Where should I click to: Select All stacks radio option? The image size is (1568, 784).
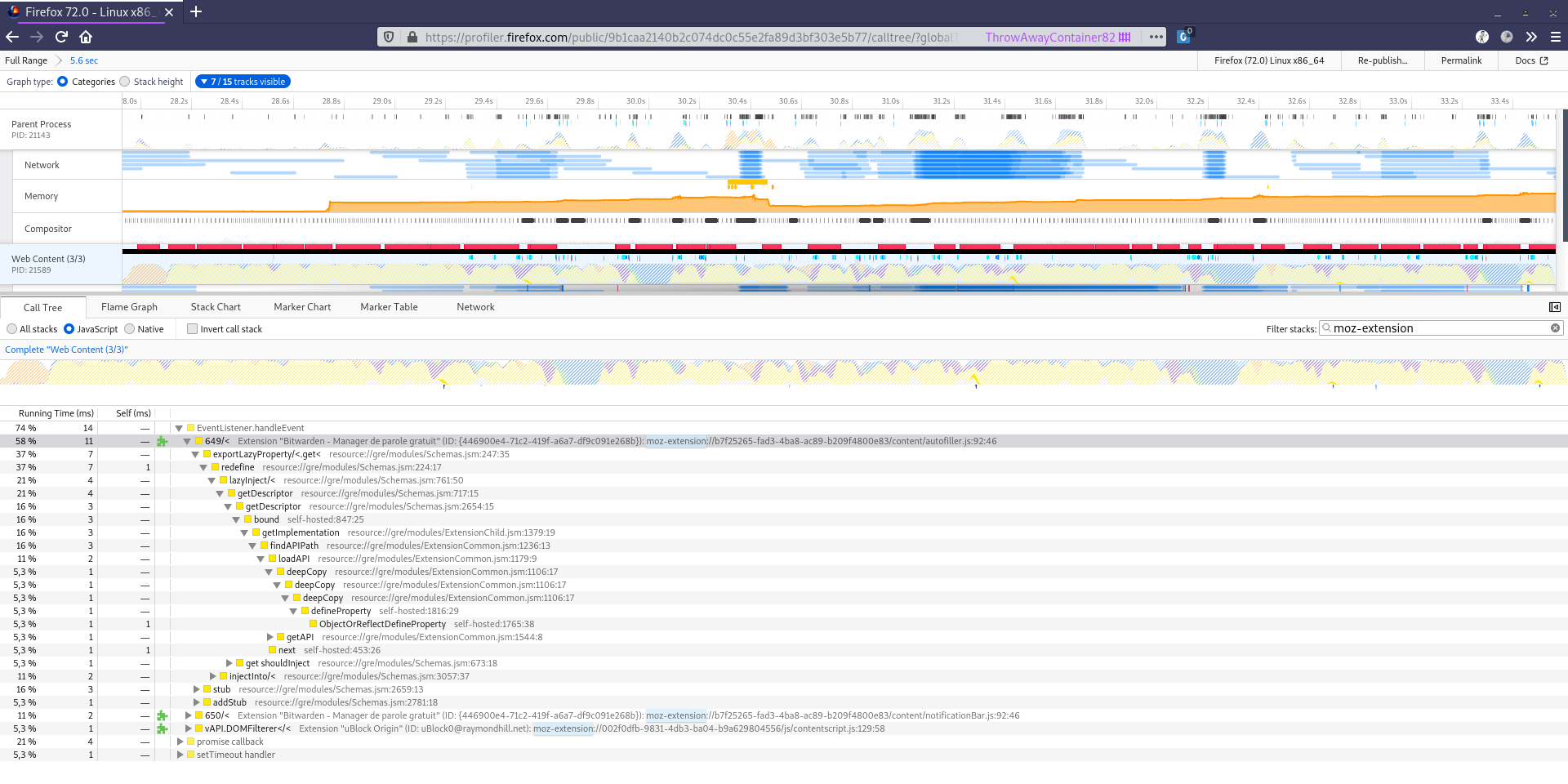coord(11,329)
